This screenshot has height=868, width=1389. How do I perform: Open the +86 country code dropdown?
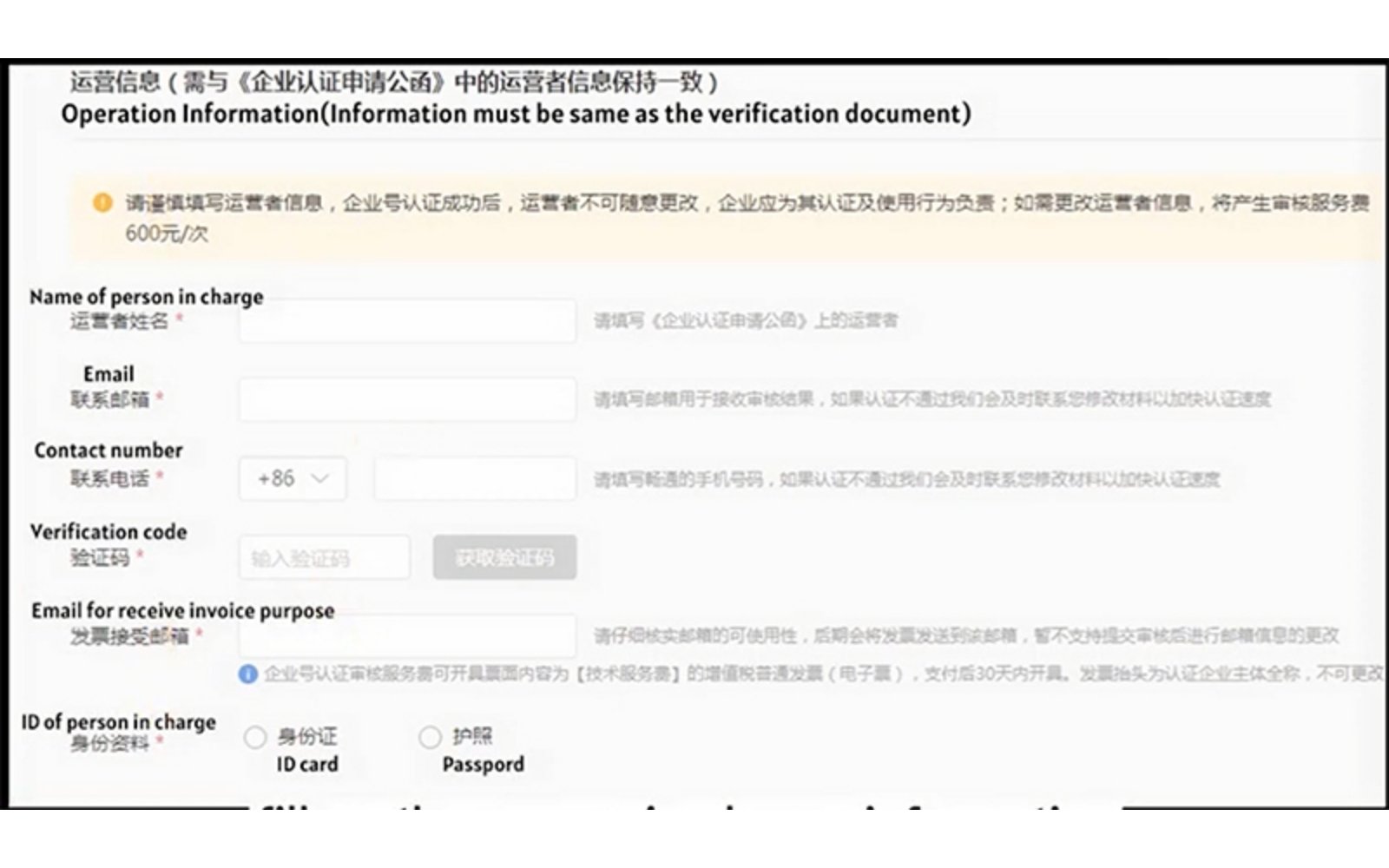pyautogui.click(x=293, y=478)
